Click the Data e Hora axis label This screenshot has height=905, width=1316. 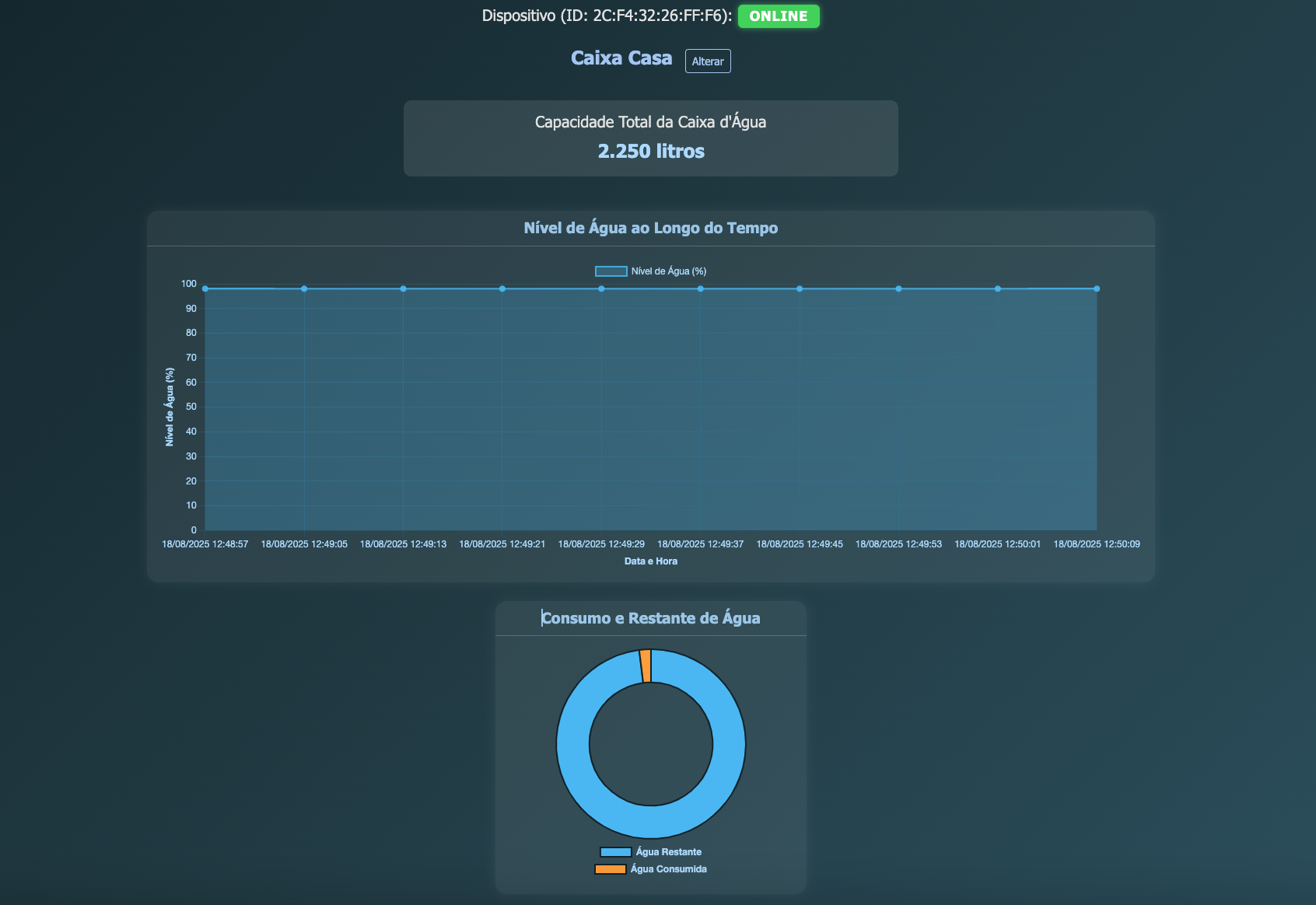tap(650, 560)
